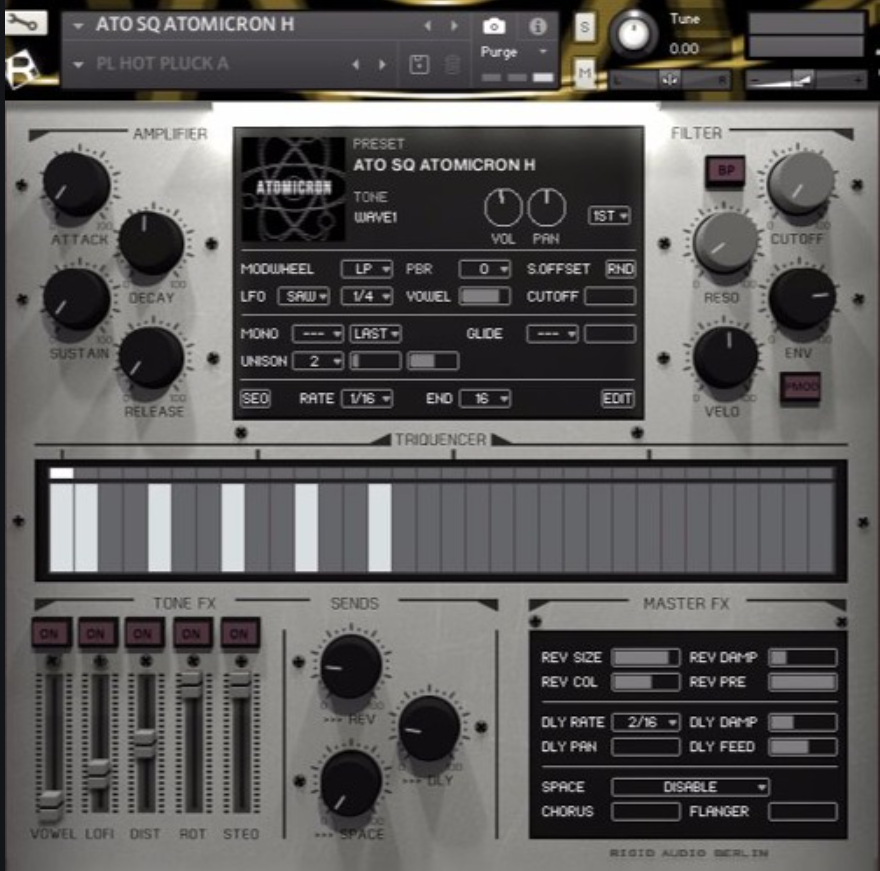The height and width of the screenshot is (871, 880).
Task: Click the sequencer EDIT button
Action: tap(617, 398)
